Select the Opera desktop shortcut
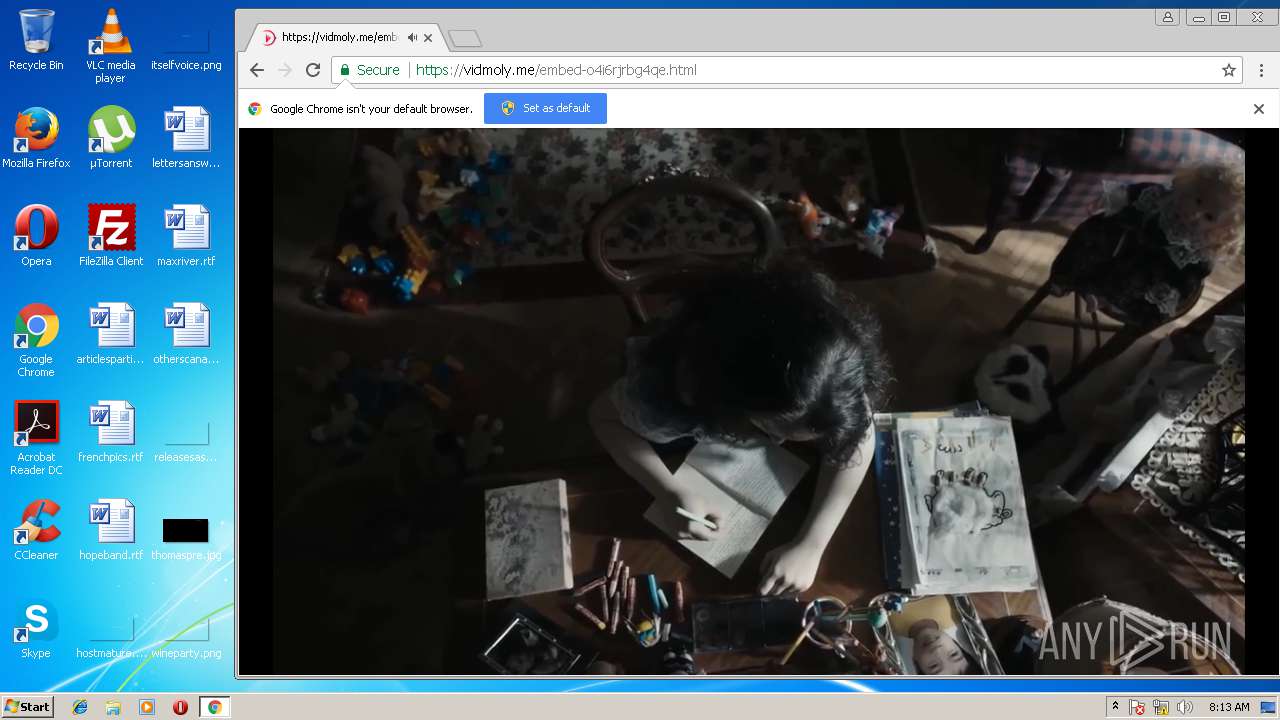1280x720 pixels. 36,236
